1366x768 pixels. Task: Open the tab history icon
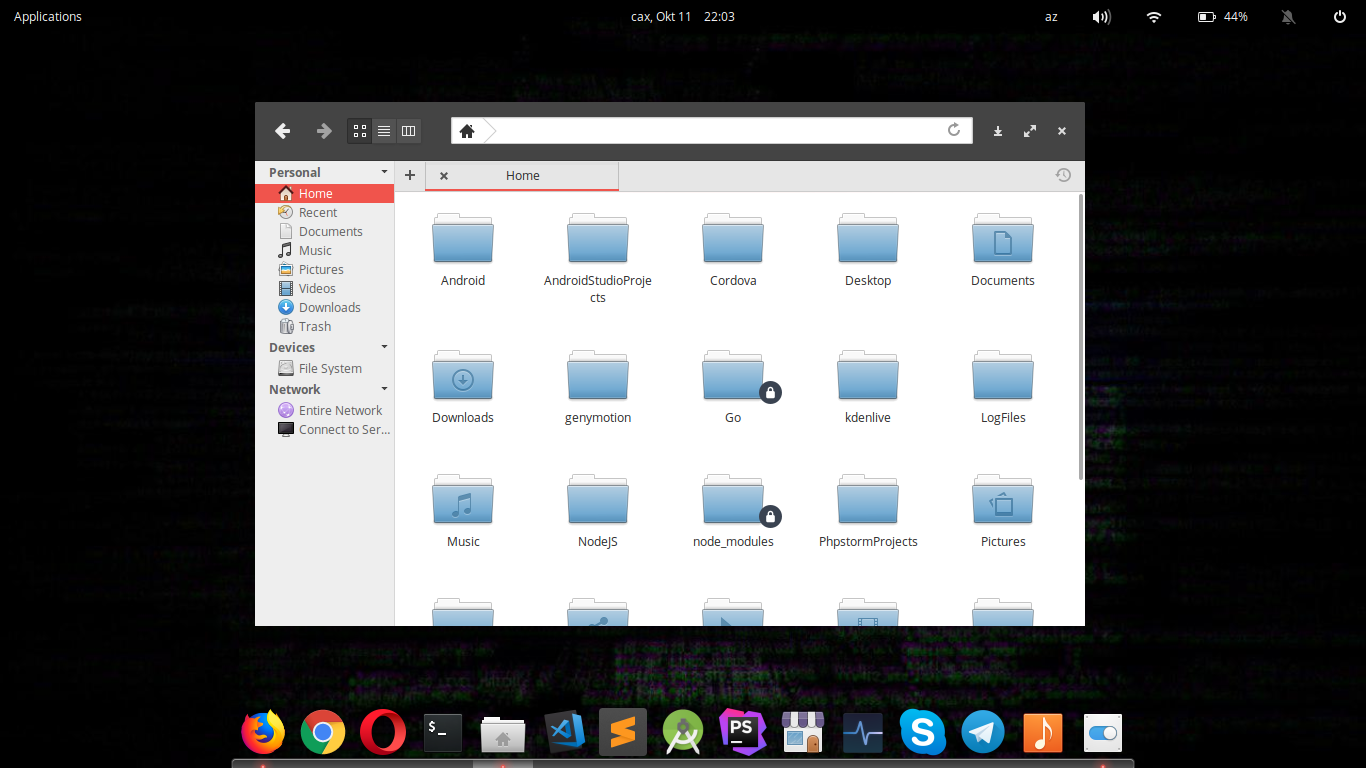[1063, 175]
